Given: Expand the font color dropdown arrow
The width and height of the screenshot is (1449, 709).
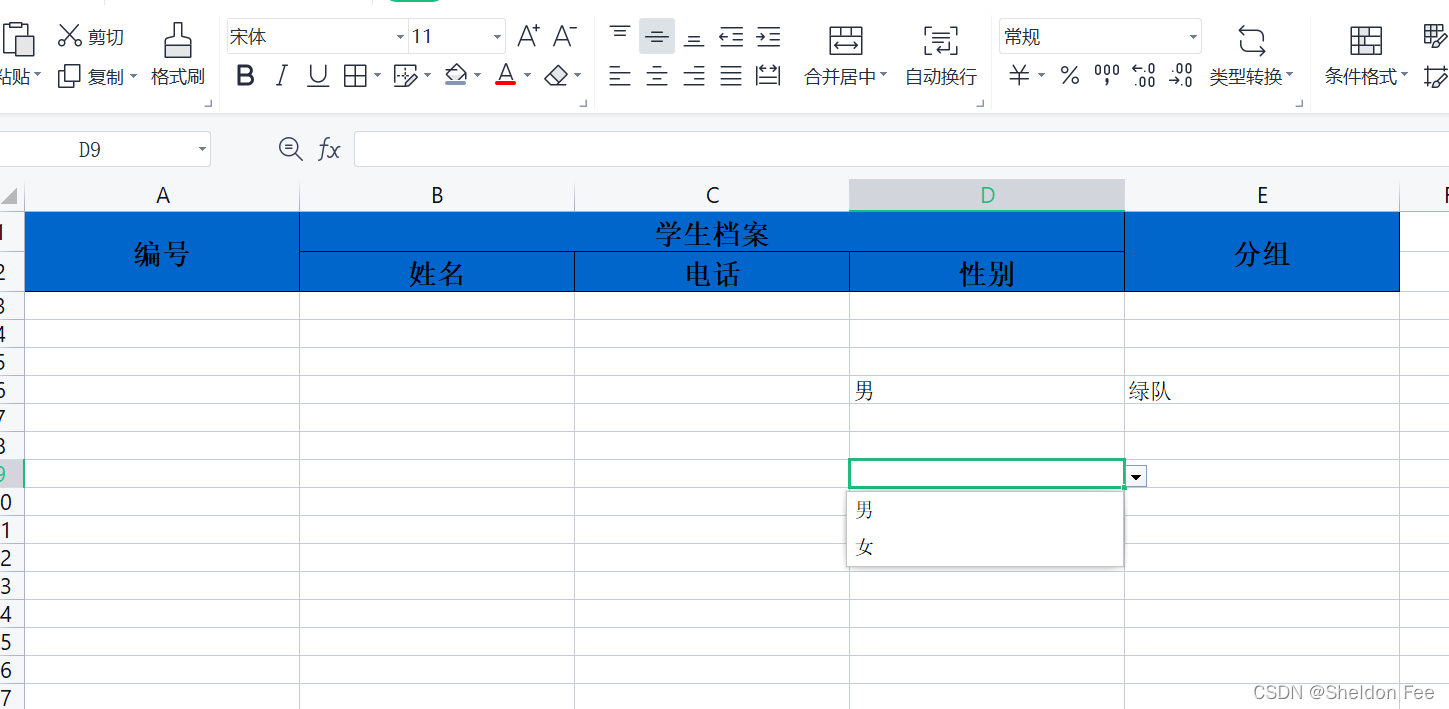Looking at the screenshot, I should pos(527,76).
